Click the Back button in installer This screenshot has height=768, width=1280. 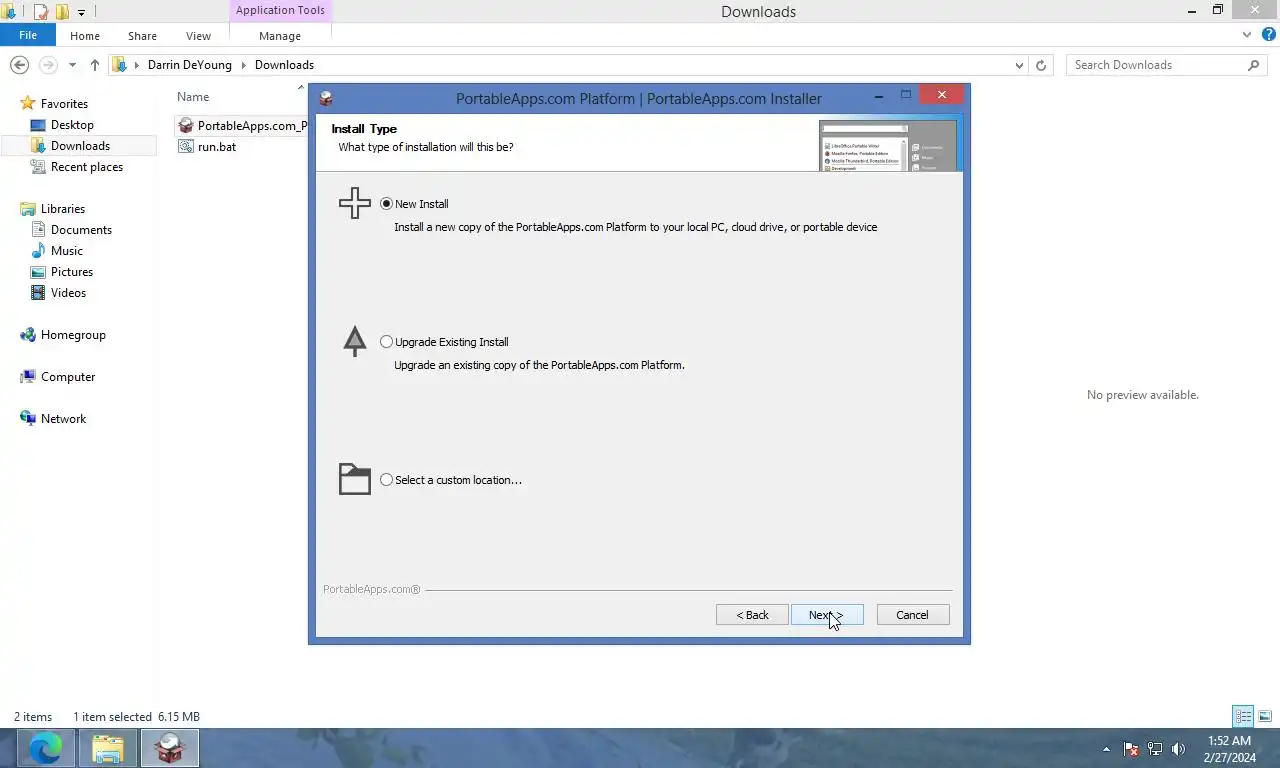coord(752,615)
